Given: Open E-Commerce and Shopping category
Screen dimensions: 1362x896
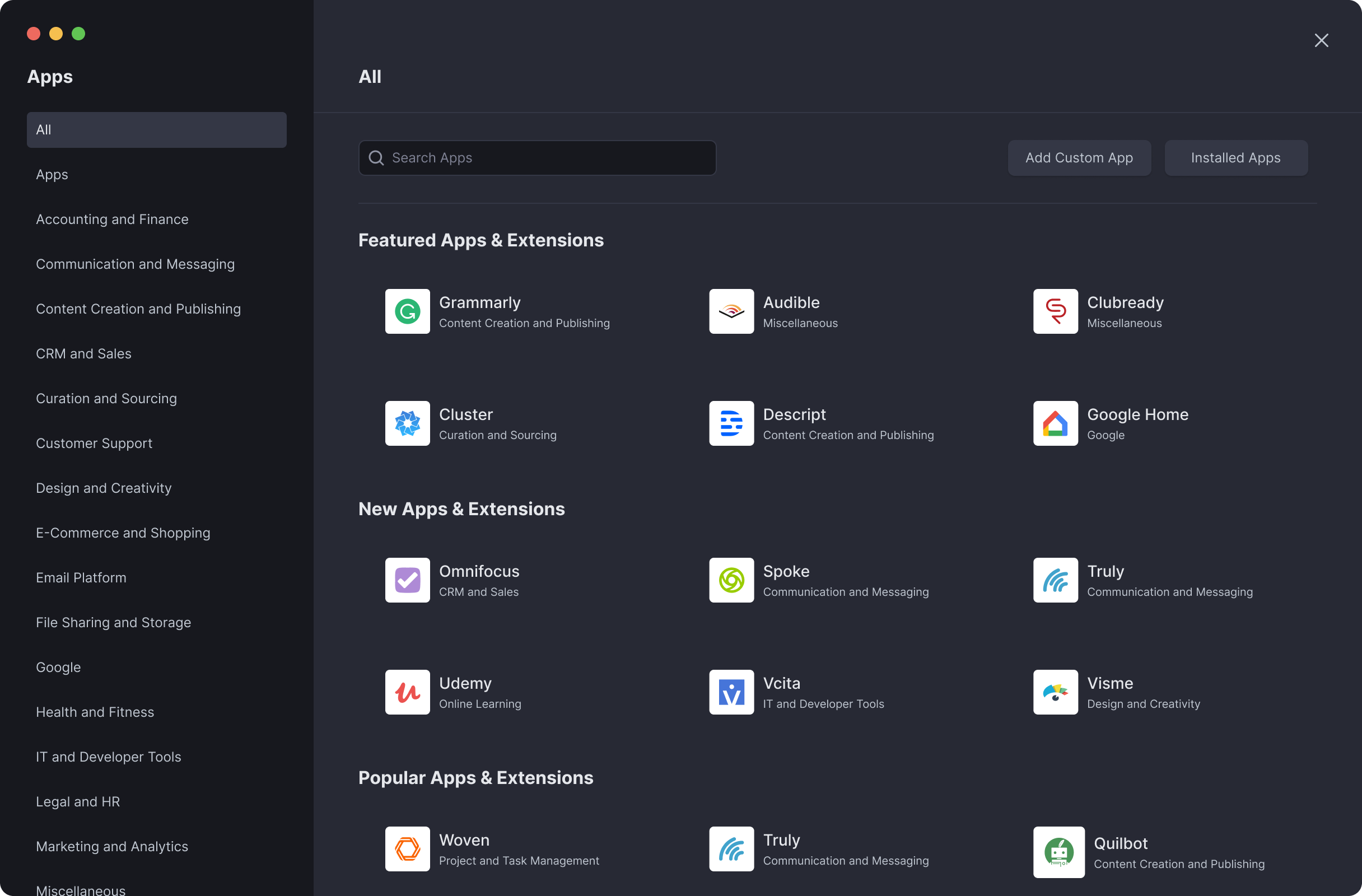Looking at the screenshot, I should [x=157, y=533].
